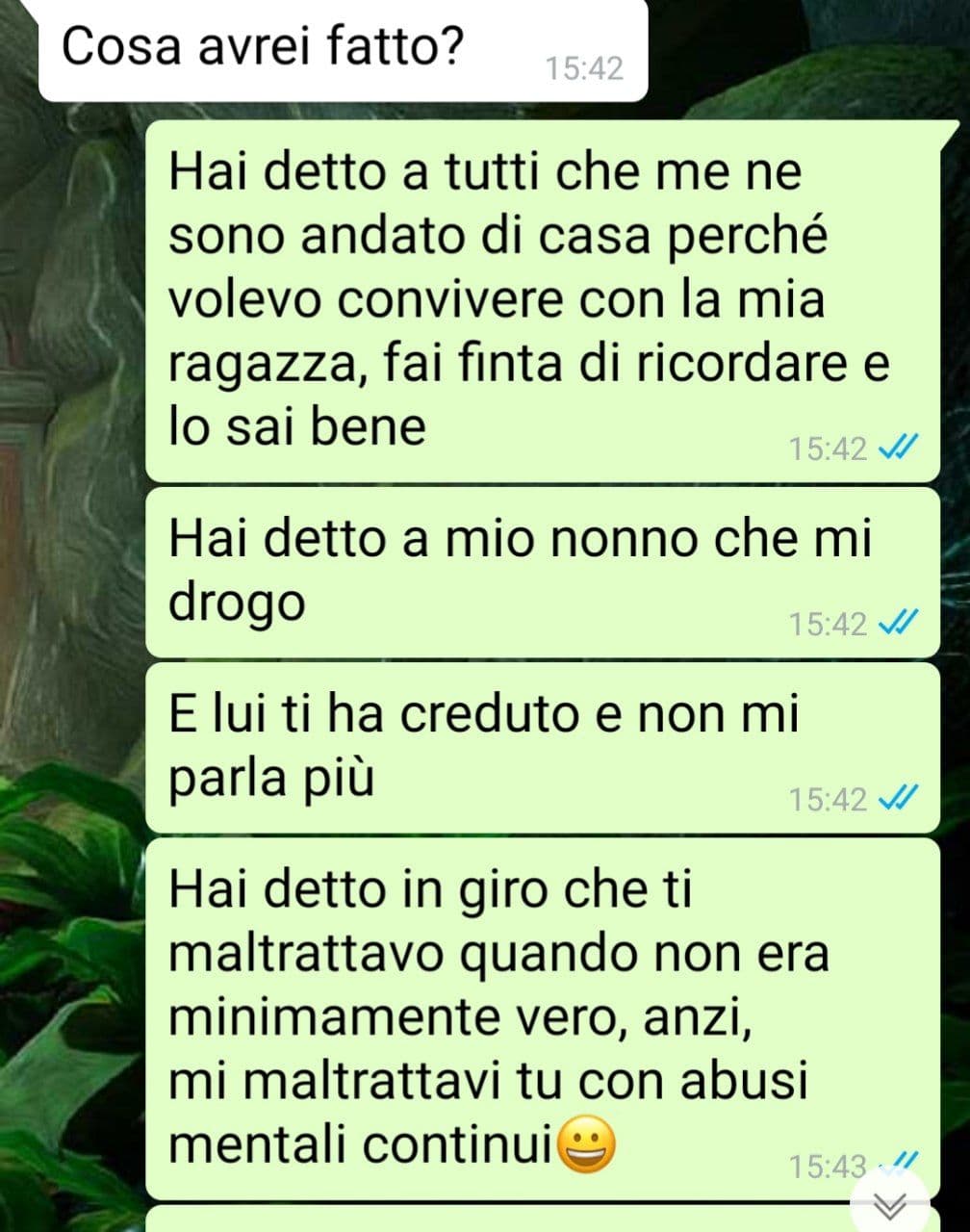Tap 15:42 timestamp on 'lo sai bene' message
Image resolution: width=970 pixels, height=1232 pixels.
828,449
